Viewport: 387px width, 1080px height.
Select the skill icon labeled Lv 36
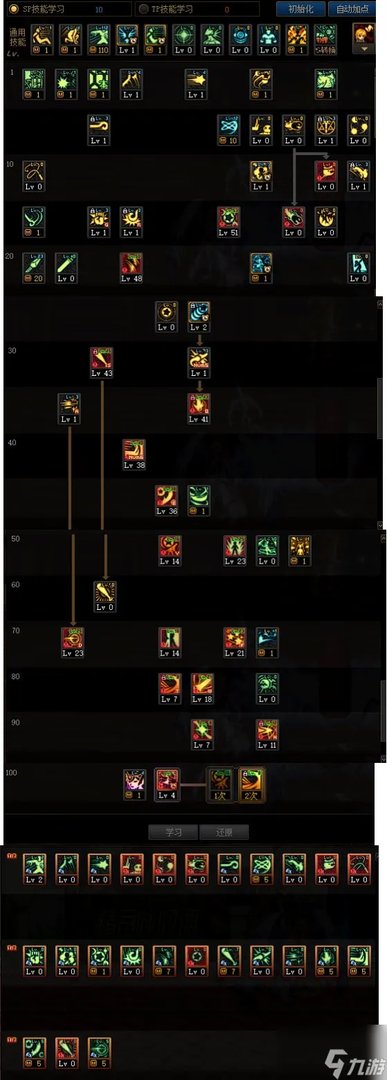pyautogui.click(x=166, y=501)
